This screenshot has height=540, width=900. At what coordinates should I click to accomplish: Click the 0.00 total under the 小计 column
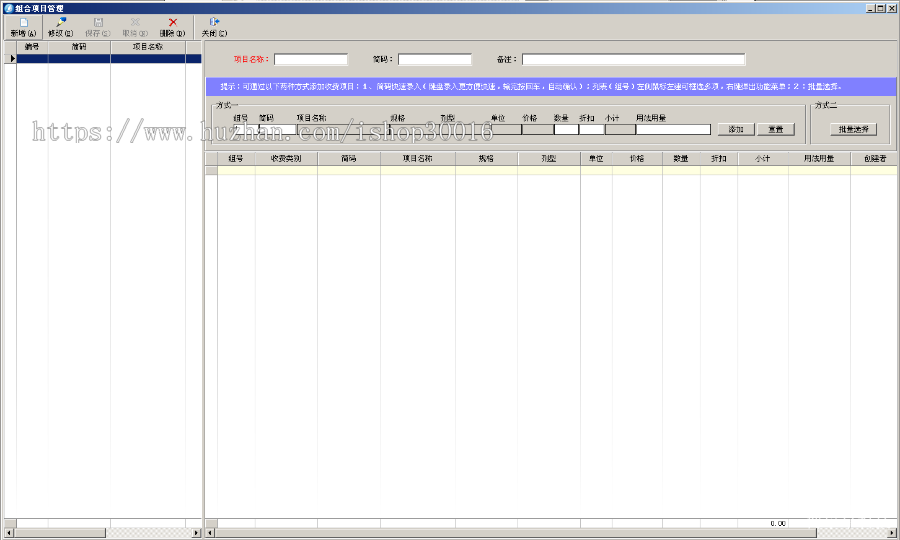(x=778, y=523)
